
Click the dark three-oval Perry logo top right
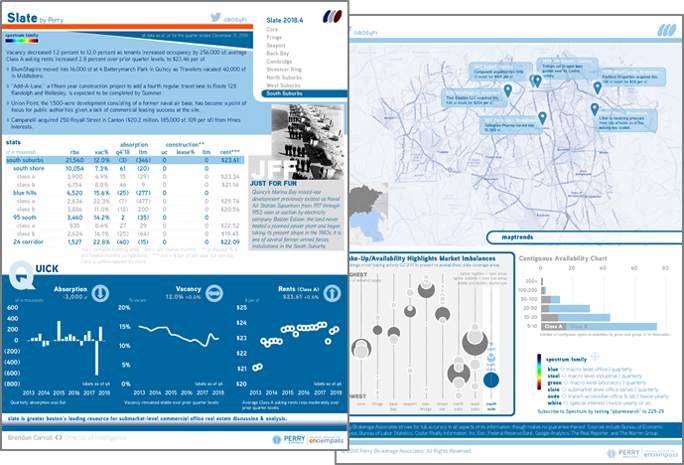[x=332, y=17]
